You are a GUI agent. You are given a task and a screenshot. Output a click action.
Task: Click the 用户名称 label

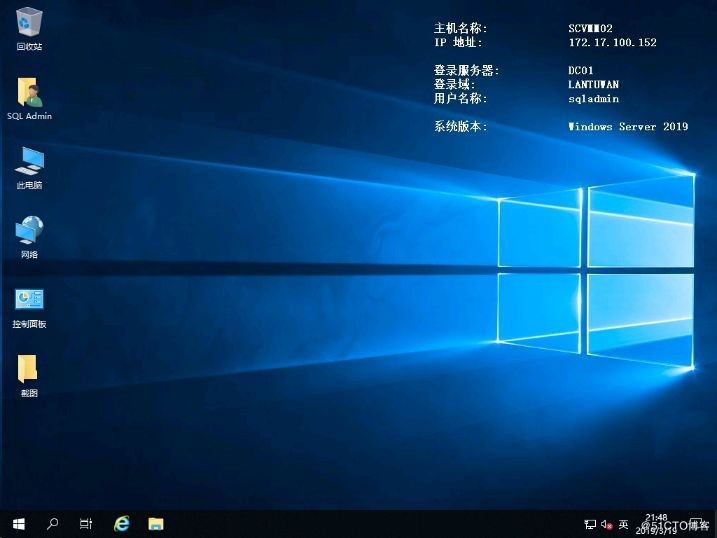pos(460,98)
